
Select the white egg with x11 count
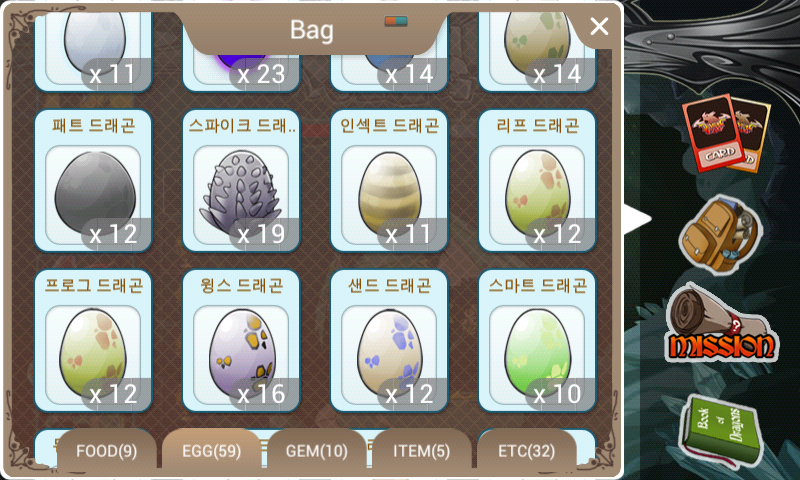[x=93, y=51]
